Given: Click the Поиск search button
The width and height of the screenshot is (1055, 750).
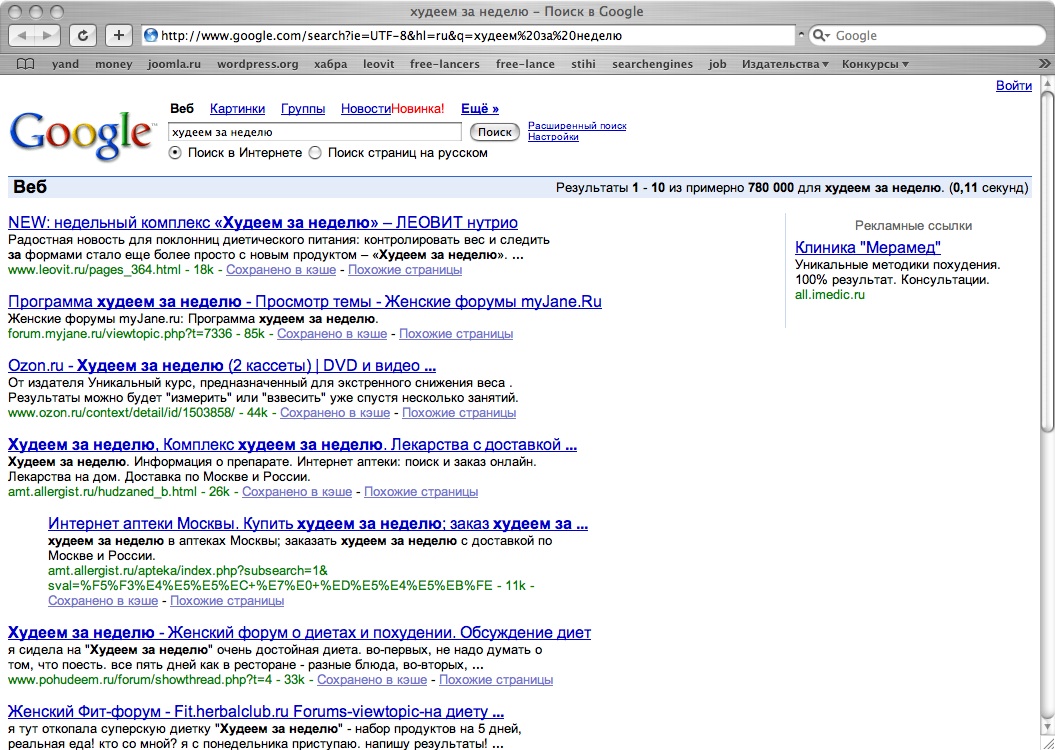Looking at the screenshot, I should click(x=495, y=132).
